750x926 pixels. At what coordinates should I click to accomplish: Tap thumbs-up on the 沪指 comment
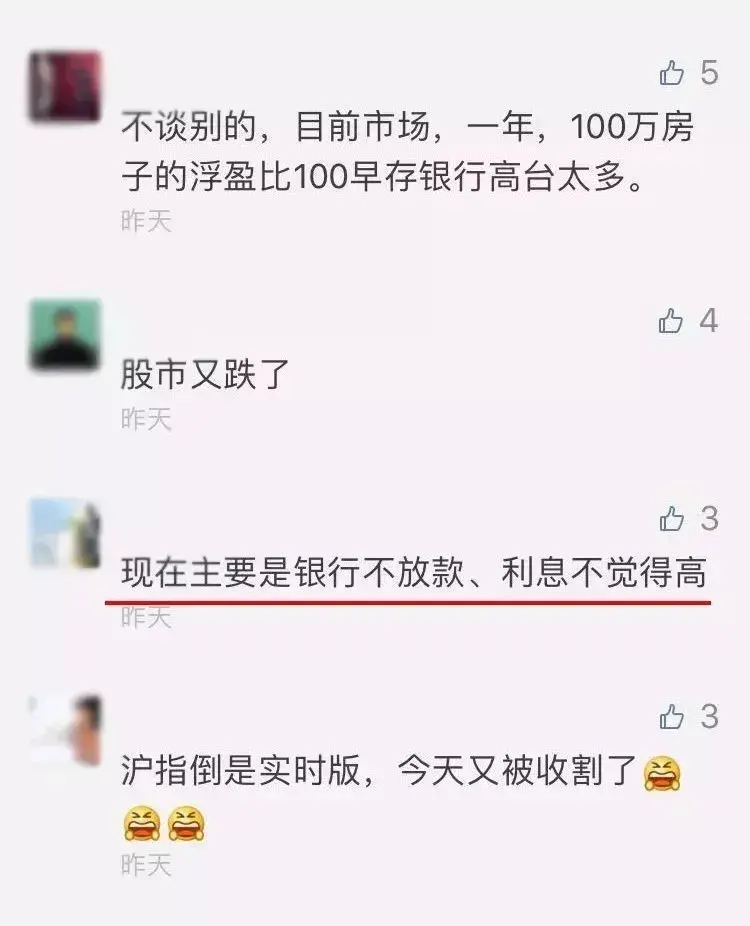pos(671,716)
